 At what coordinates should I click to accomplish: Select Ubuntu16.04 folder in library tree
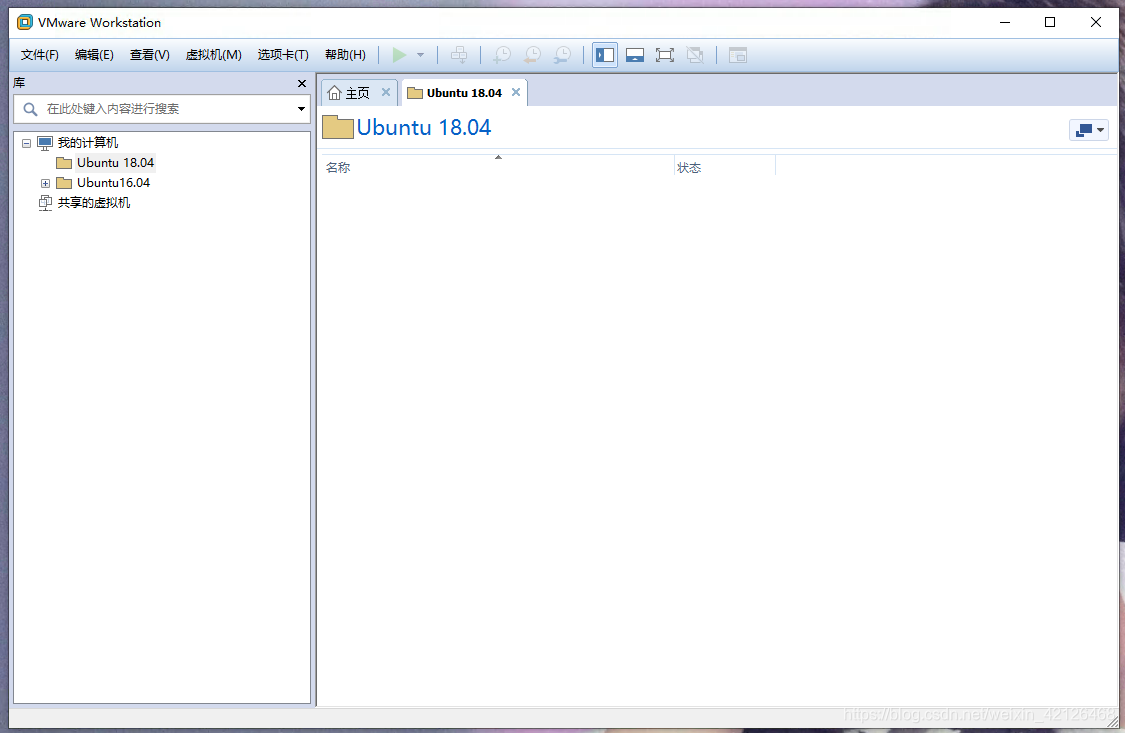(113, 183)
